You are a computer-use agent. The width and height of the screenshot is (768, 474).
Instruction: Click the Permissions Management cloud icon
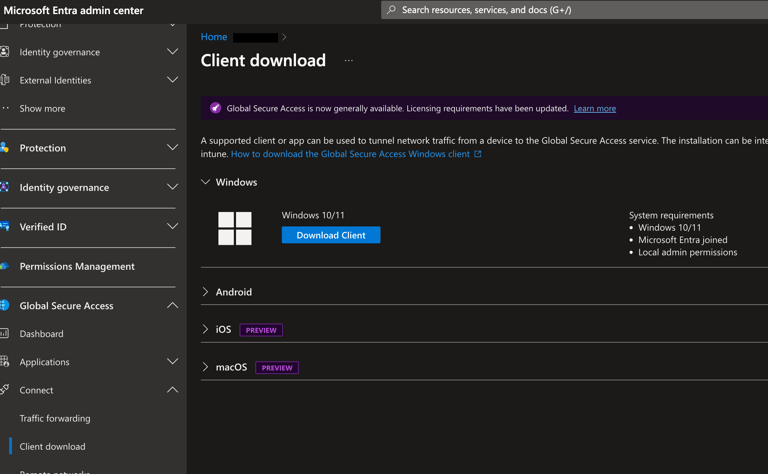(4, 266)
